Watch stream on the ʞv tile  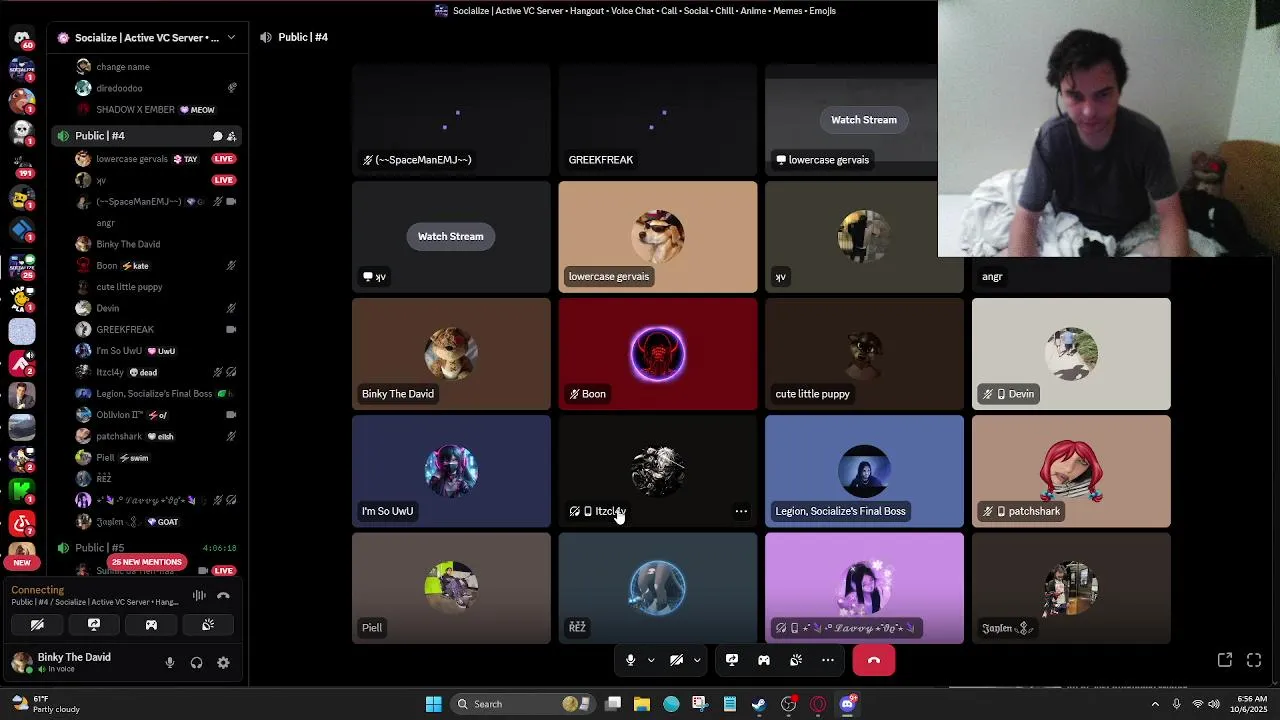(x=450, y=236)
